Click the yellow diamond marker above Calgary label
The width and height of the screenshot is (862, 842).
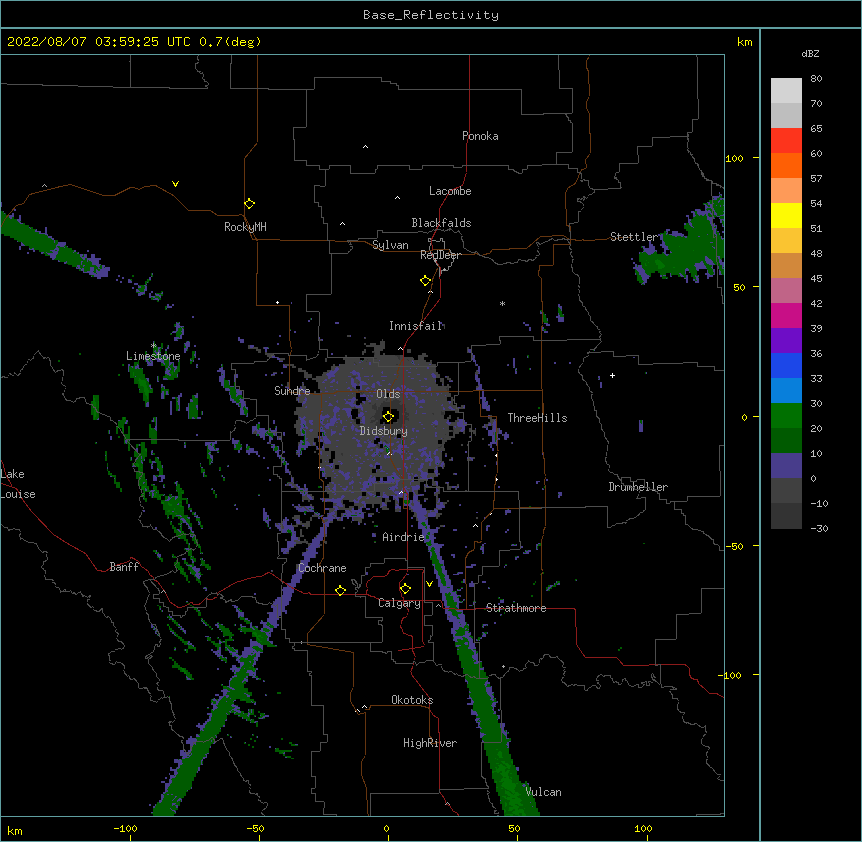pos(405,589)
